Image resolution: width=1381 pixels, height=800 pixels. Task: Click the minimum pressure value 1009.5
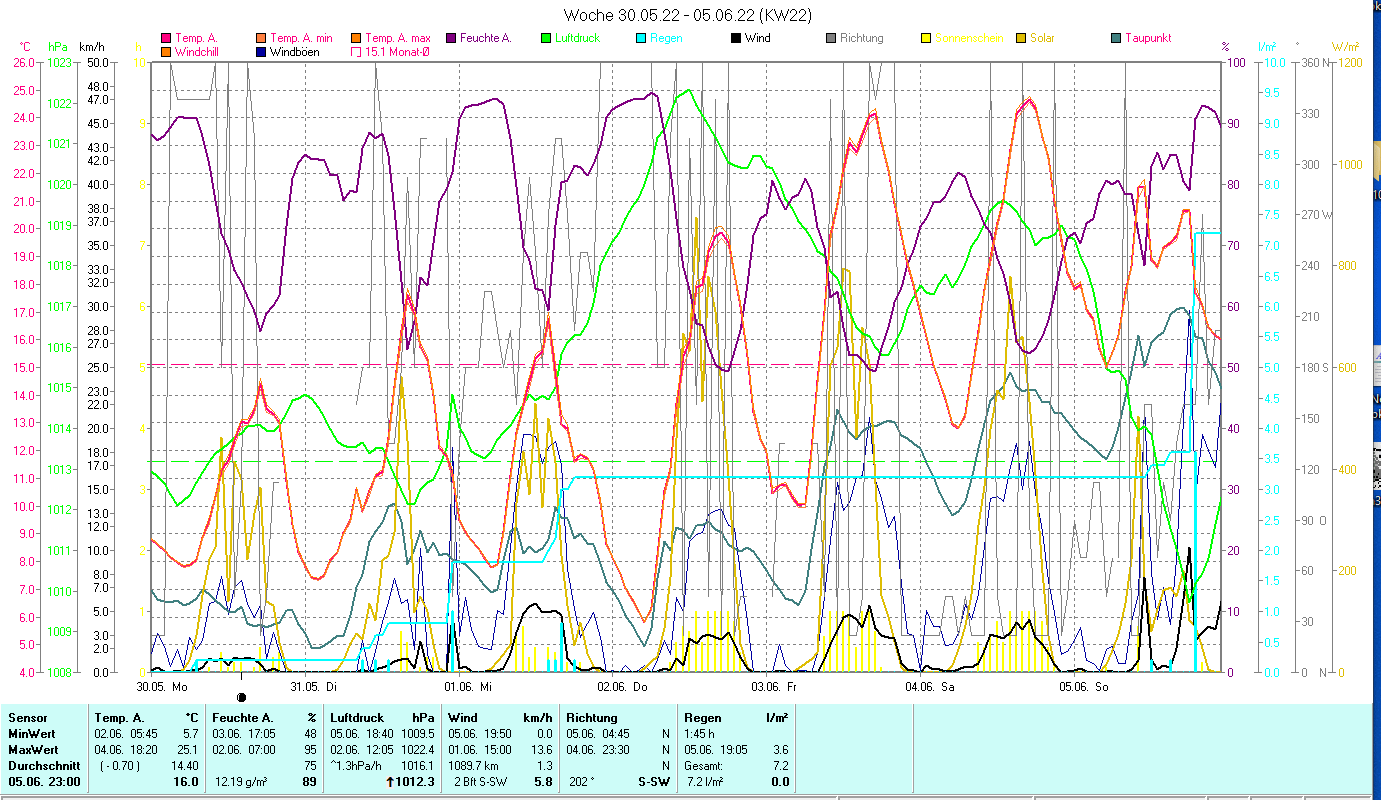click(416, 734)
